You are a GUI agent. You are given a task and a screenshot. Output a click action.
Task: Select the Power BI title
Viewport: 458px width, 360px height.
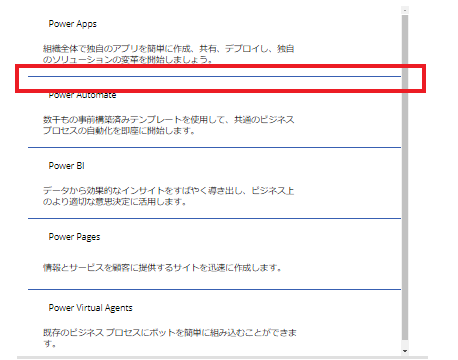tap(66, 166)
